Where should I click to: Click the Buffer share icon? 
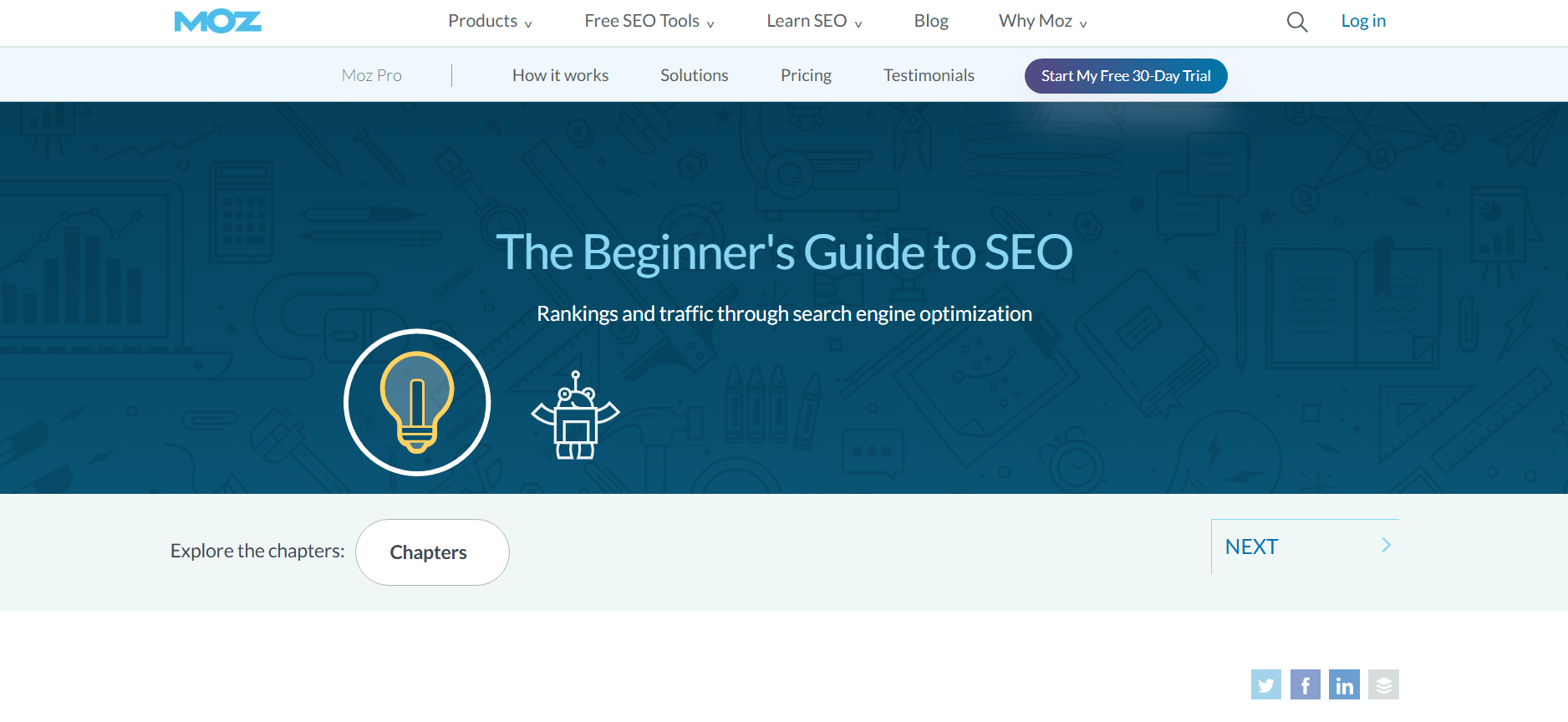[1383, 684]
